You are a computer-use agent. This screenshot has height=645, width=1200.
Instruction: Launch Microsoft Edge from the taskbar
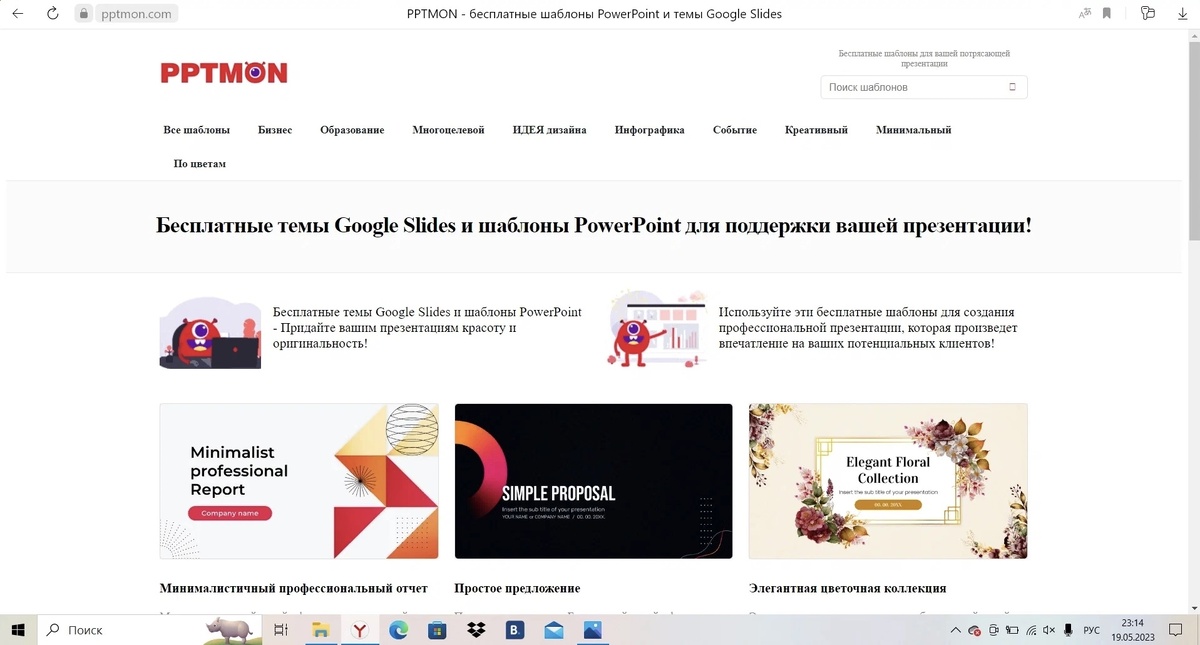[x=398, y=630]
